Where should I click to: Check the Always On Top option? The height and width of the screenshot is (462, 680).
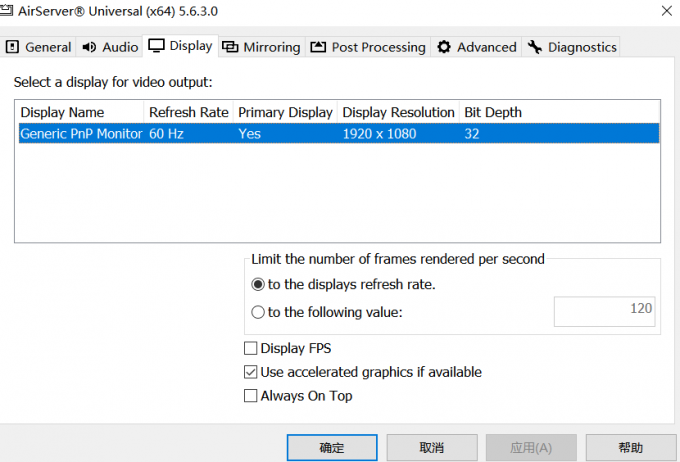click(x=251, y=396)
